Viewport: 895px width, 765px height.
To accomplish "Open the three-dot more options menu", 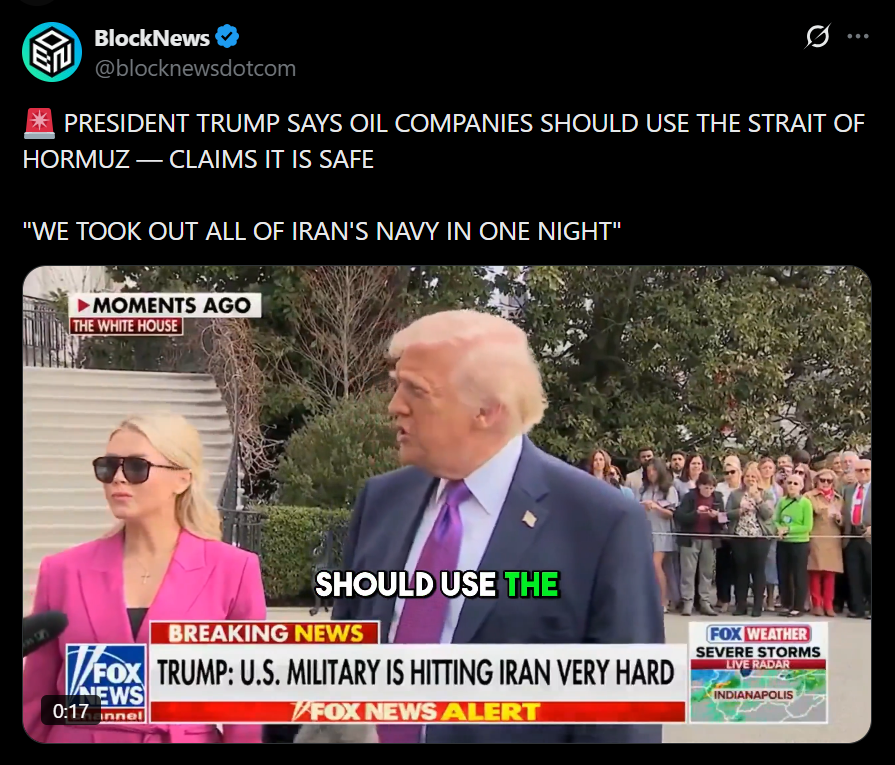I will point(857,37).
